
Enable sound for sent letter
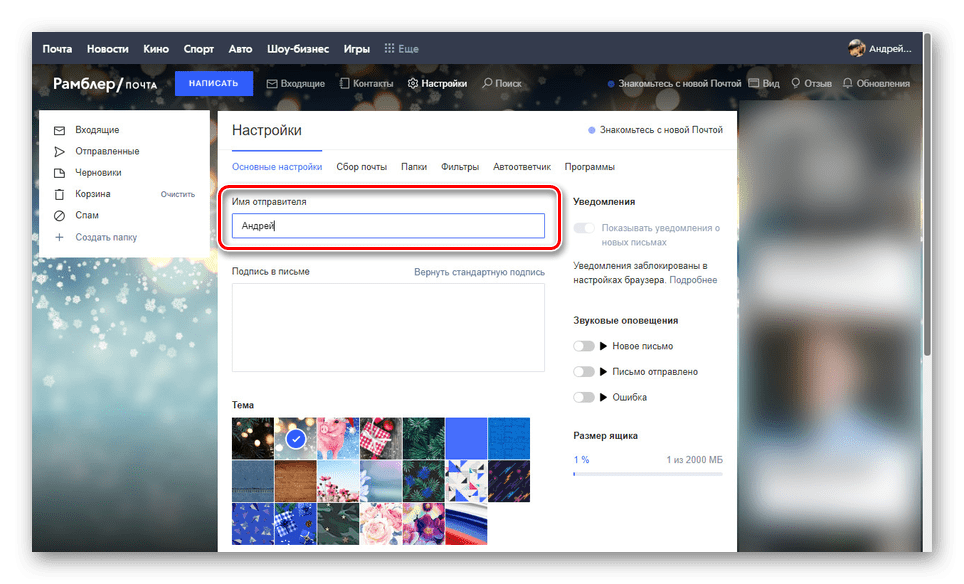pos(583,372)
